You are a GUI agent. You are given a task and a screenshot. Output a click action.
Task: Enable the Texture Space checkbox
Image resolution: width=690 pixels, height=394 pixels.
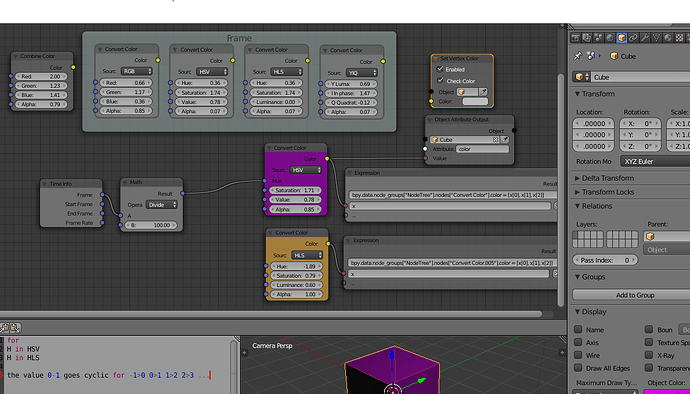coord(649,342)
